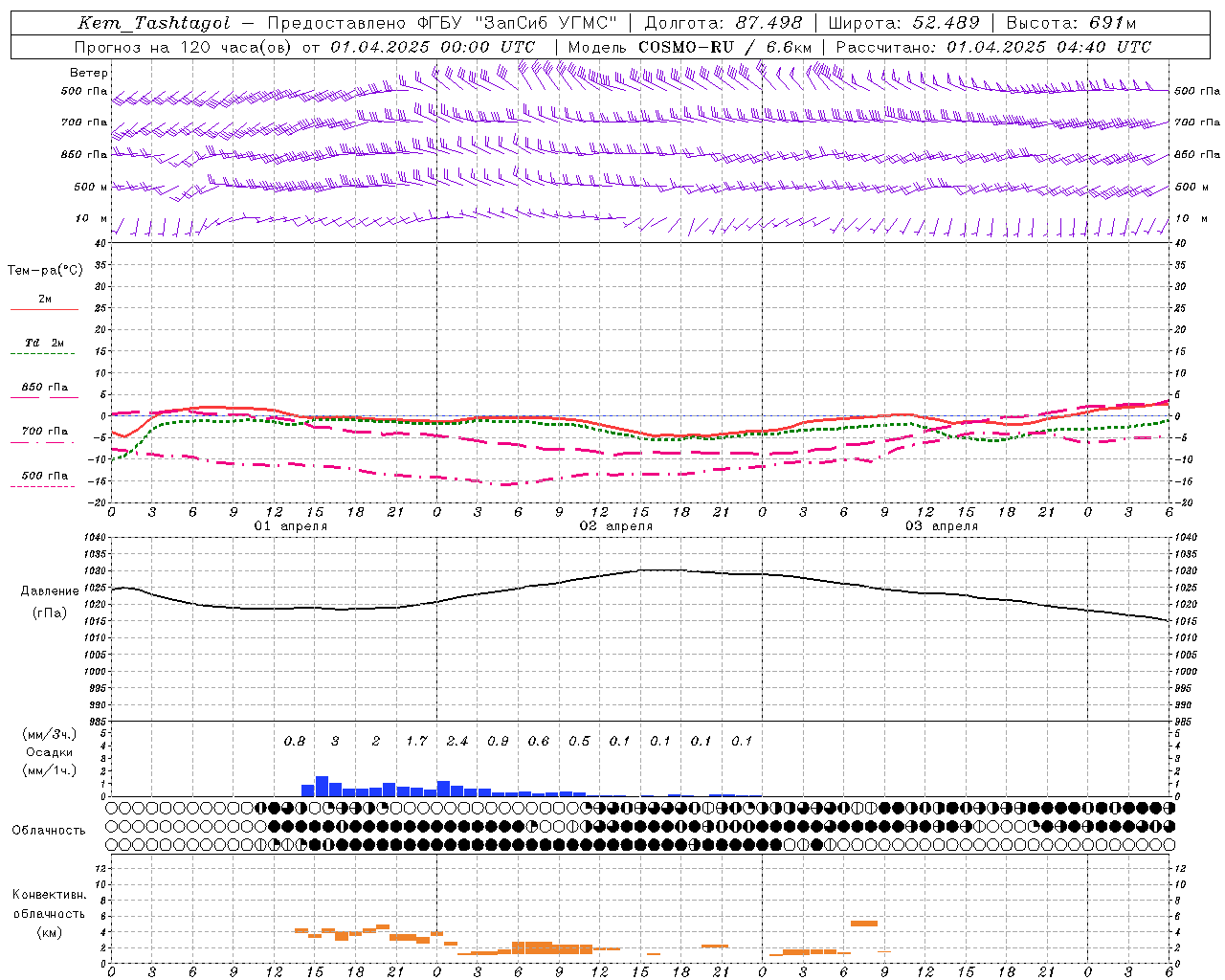Click the station name "Kem_Tashtagol" in the header
Screen dimensions: 1225x980
(x=154, y=23)
